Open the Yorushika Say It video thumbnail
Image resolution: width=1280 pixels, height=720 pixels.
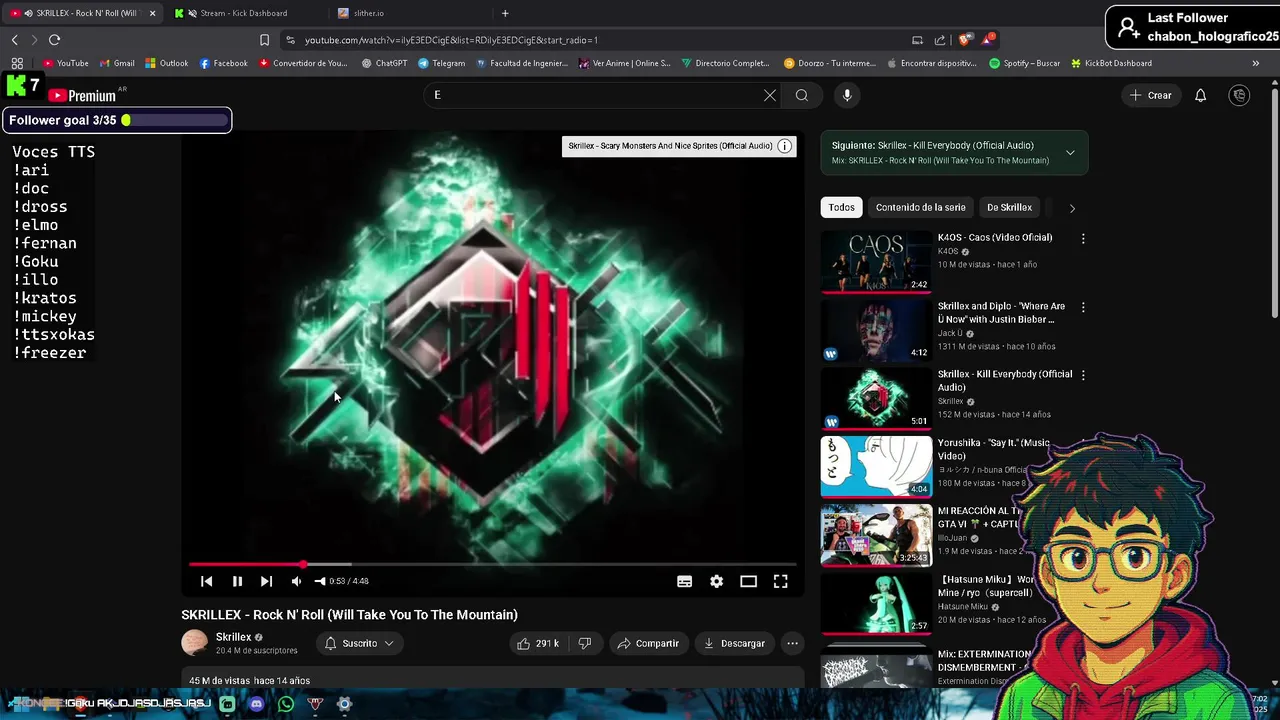(x=876, y=466)
